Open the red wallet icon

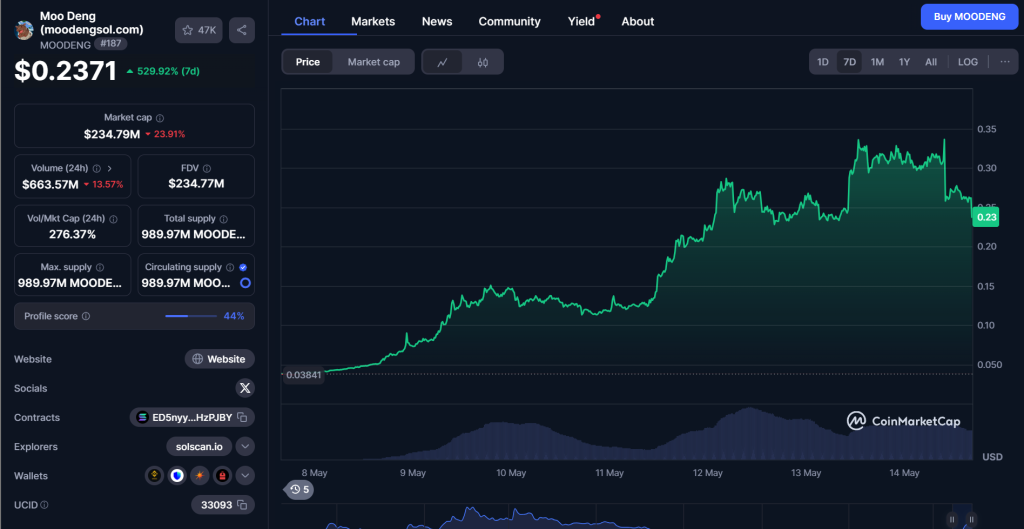[221, 476]
